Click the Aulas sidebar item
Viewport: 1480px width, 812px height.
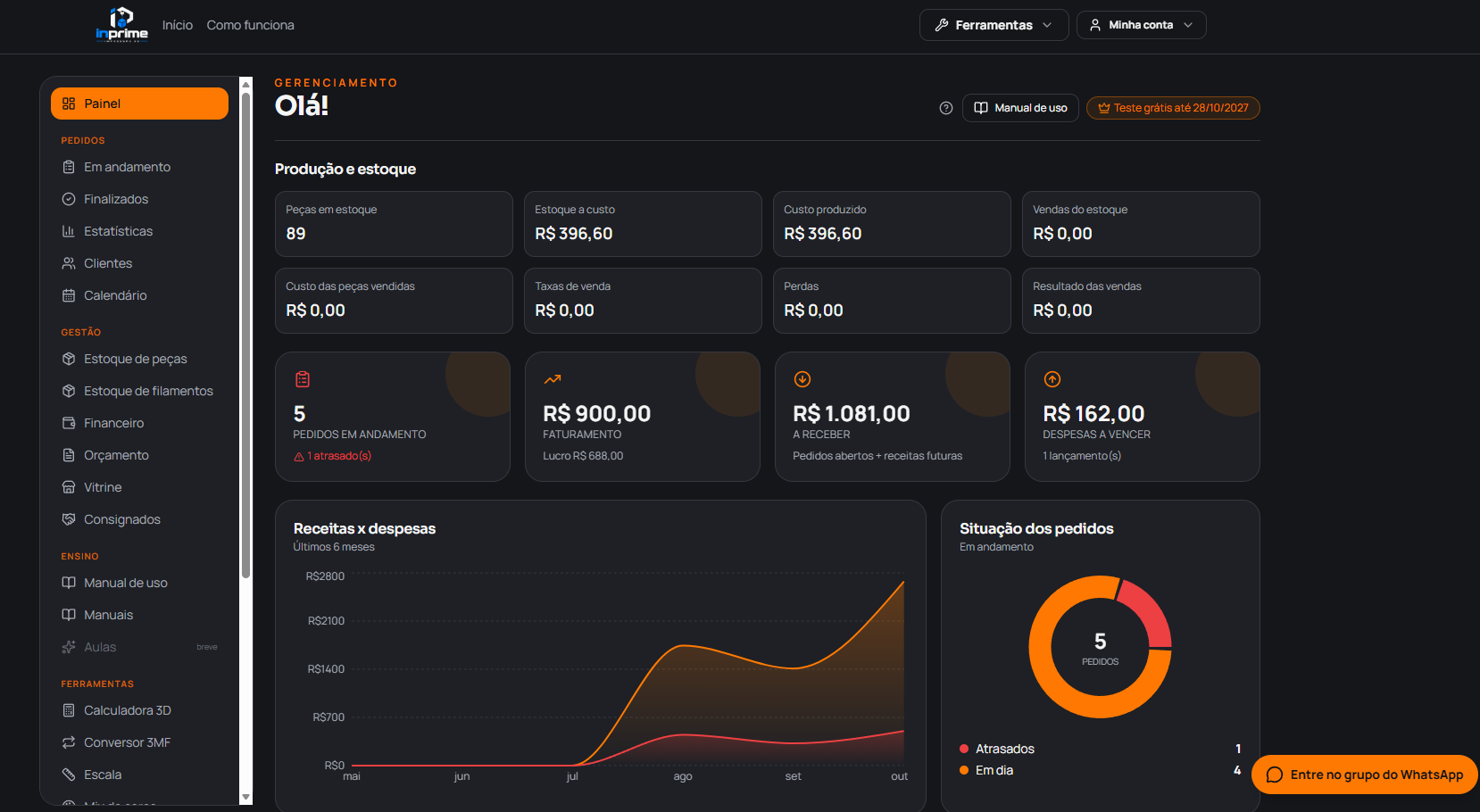139,647
